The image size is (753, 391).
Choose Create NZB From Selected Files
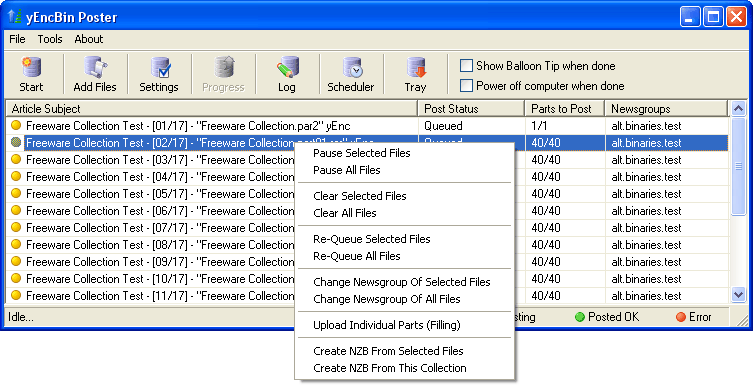point(404,351)
